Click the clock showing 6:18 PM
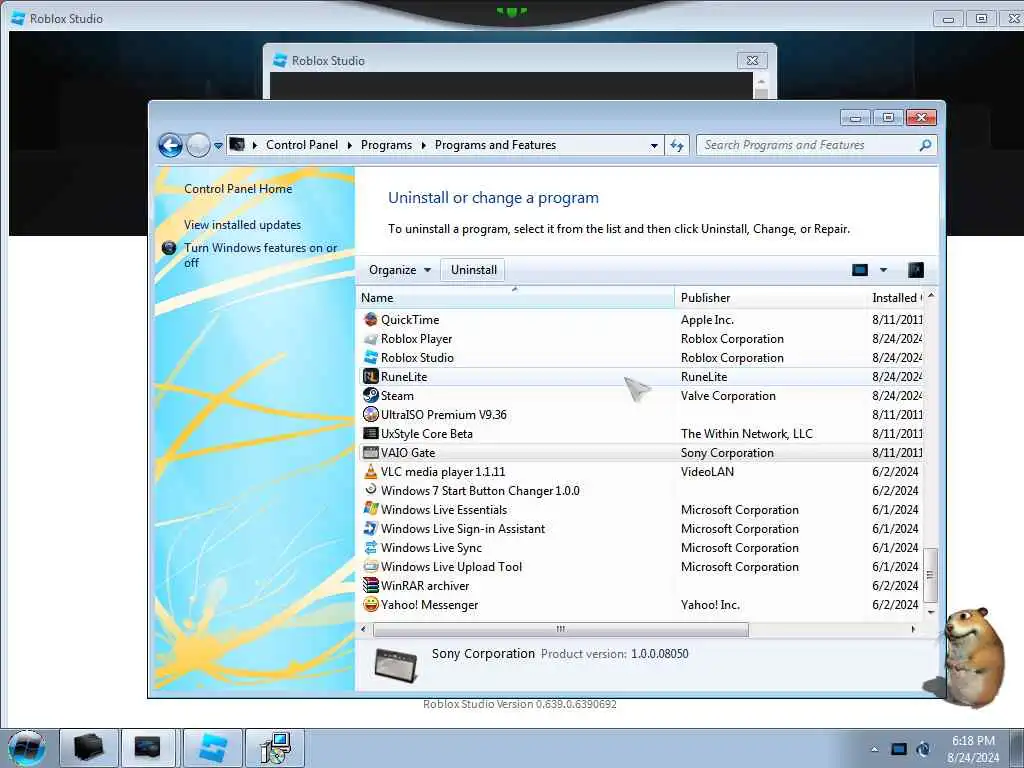Screen dimensions: 1024x768 click(973, 741)
